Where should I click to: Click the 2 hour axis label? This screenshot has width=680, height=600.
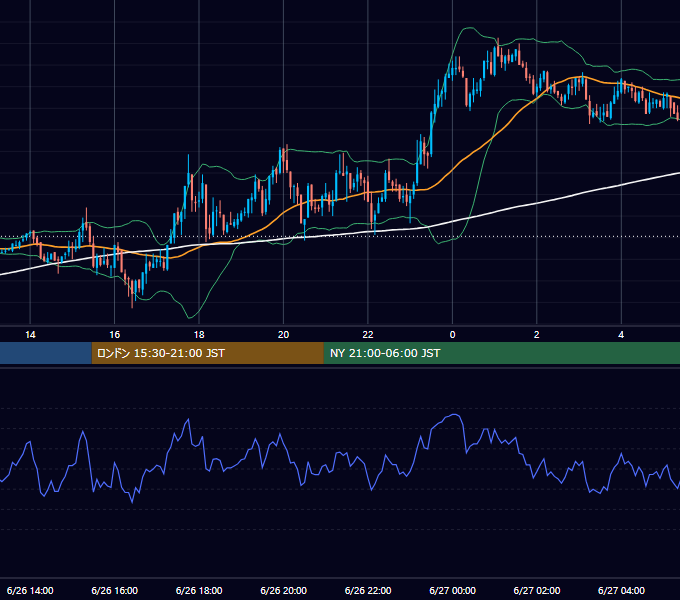[x=536, y=335]
